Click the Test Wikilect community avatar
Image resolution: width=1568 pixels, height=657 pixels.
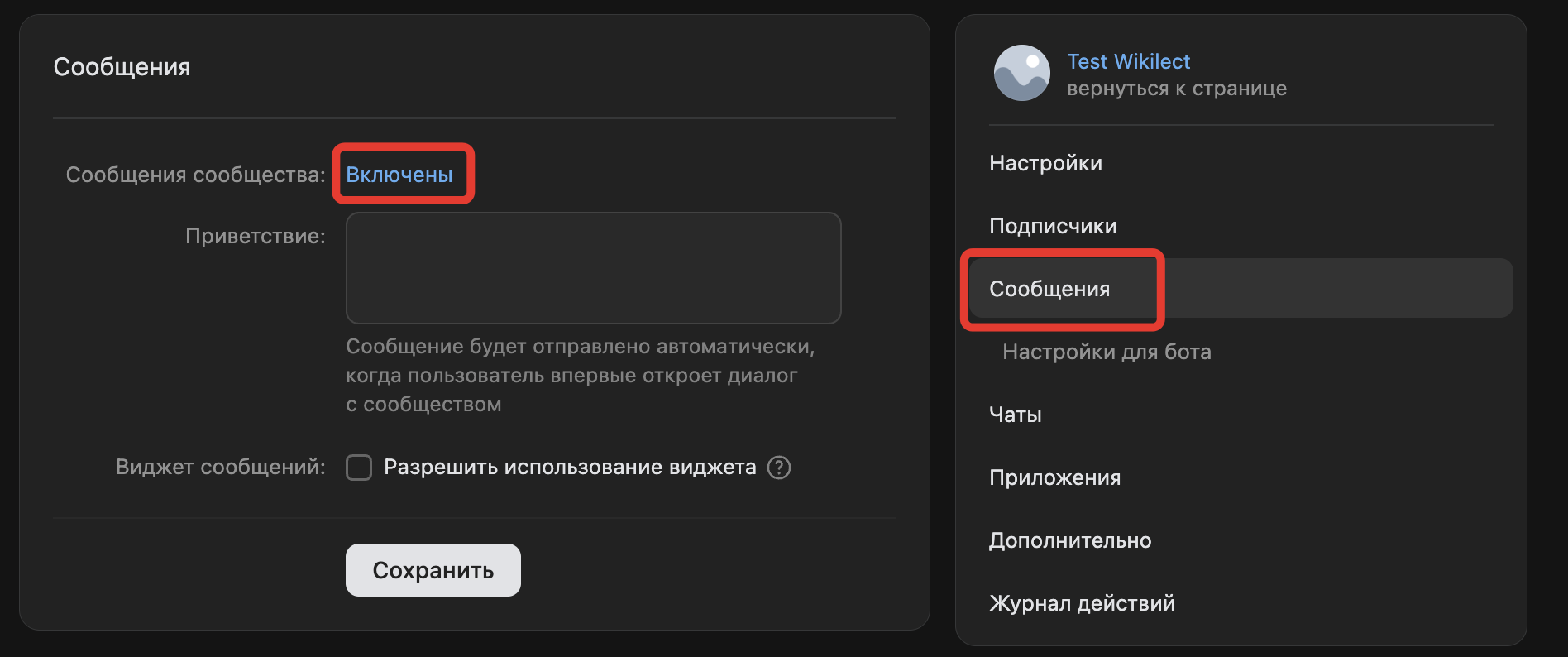tap(1023, 74)
